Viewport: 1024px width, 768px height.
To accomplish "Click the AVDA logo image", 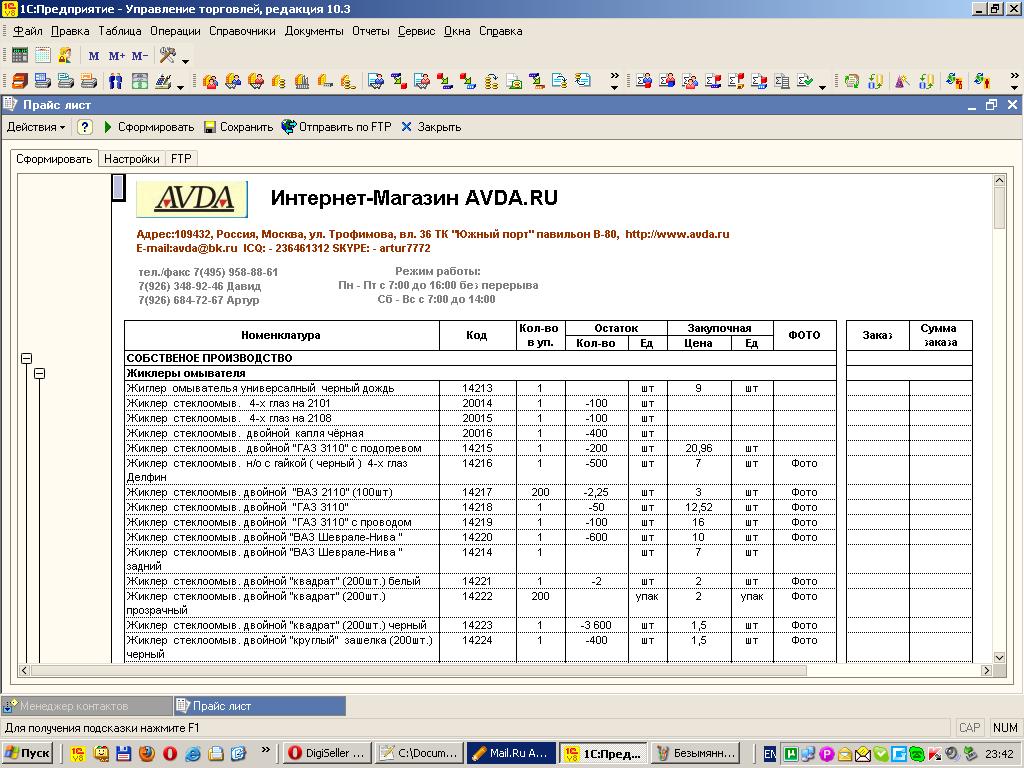I will pyautogui.click(x=192, y=199).
